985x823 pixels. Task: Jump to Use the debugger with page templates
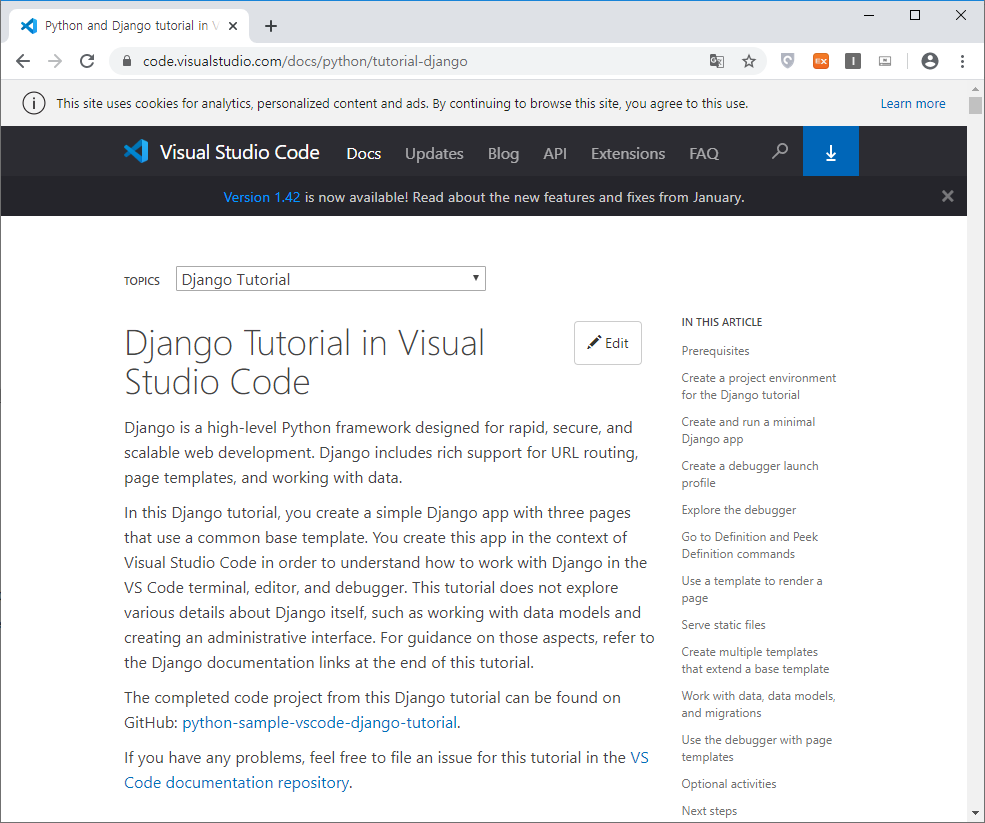click(x=756, y=748)
